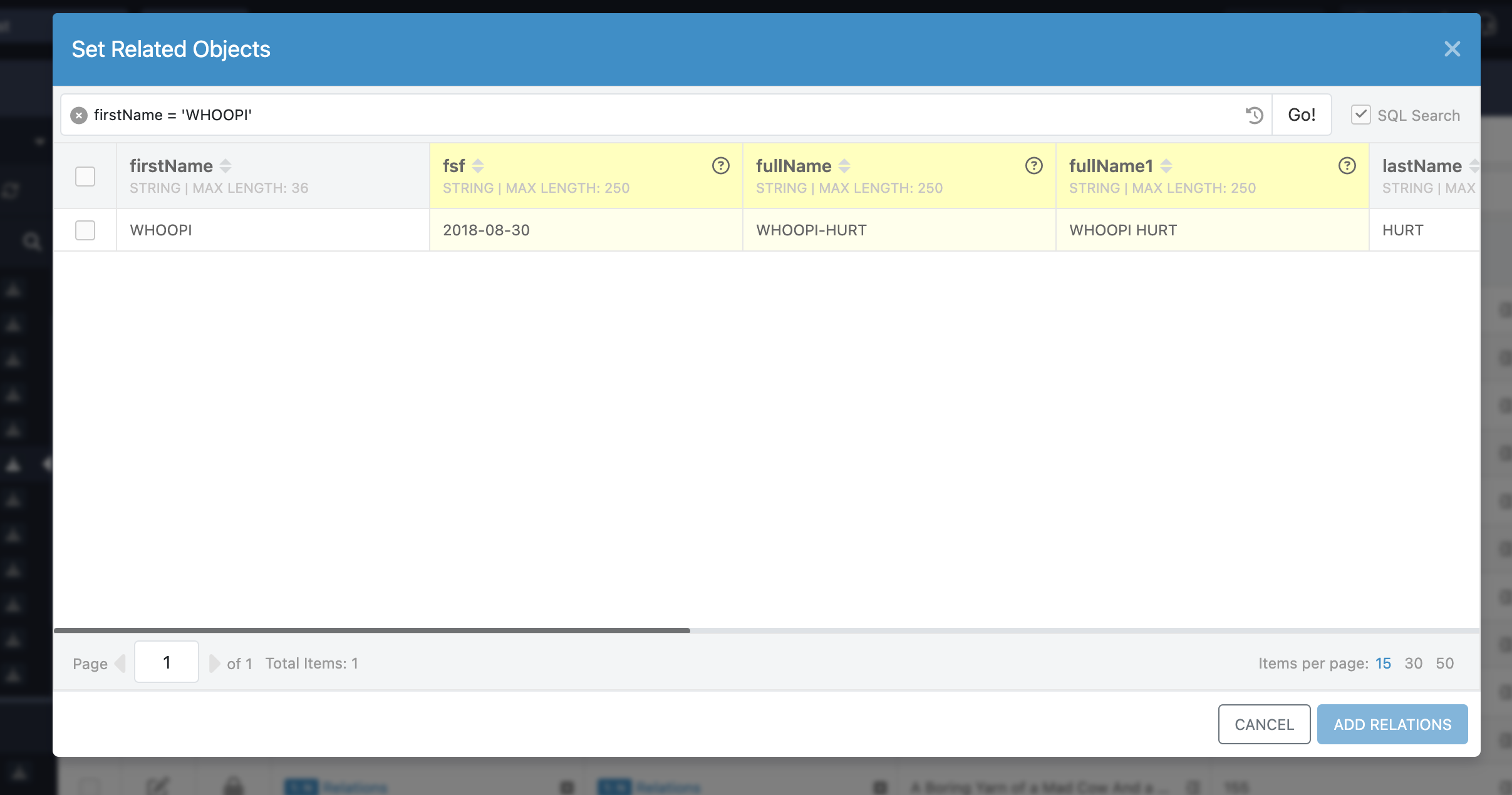Click help icon in the fullName1 column
The image size is (1512, 795).
tap(1347, 166)
